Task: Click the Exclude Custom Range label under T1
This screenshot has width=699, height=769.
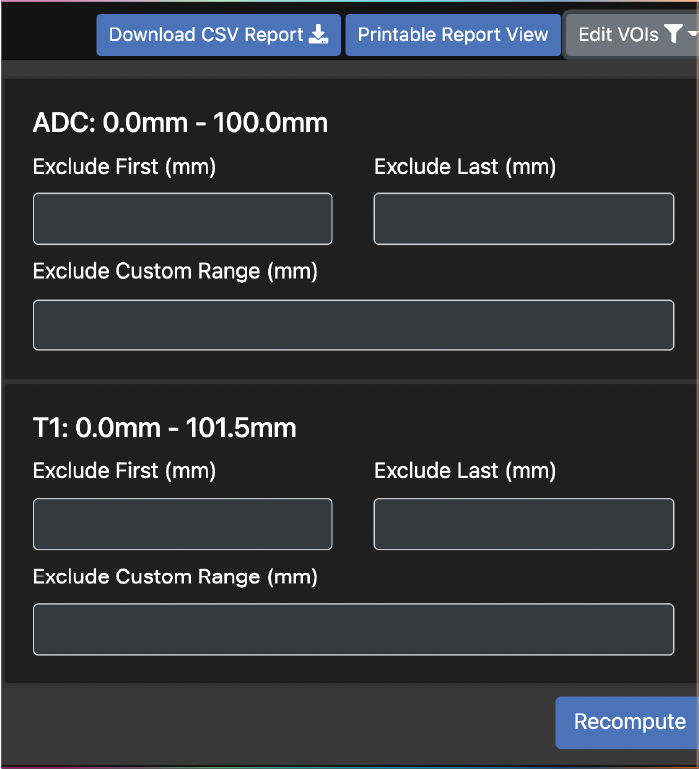Action: click(x=175, y=577)
